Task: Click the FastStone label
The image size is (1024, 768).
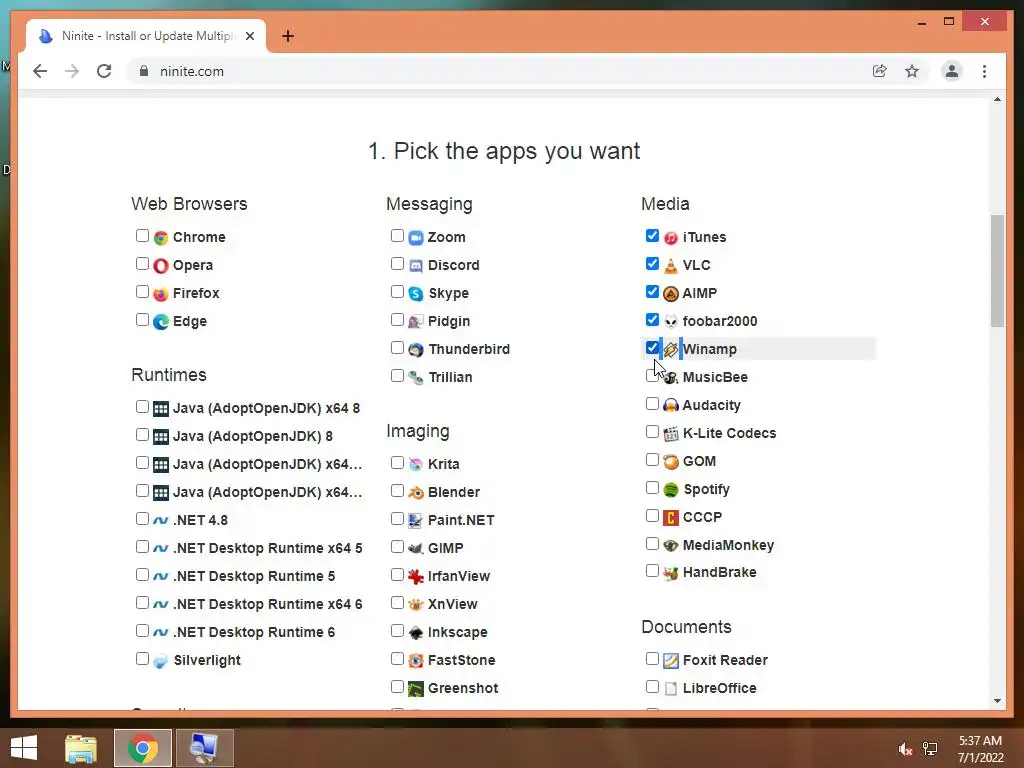Action: click(x=461, y=661)
